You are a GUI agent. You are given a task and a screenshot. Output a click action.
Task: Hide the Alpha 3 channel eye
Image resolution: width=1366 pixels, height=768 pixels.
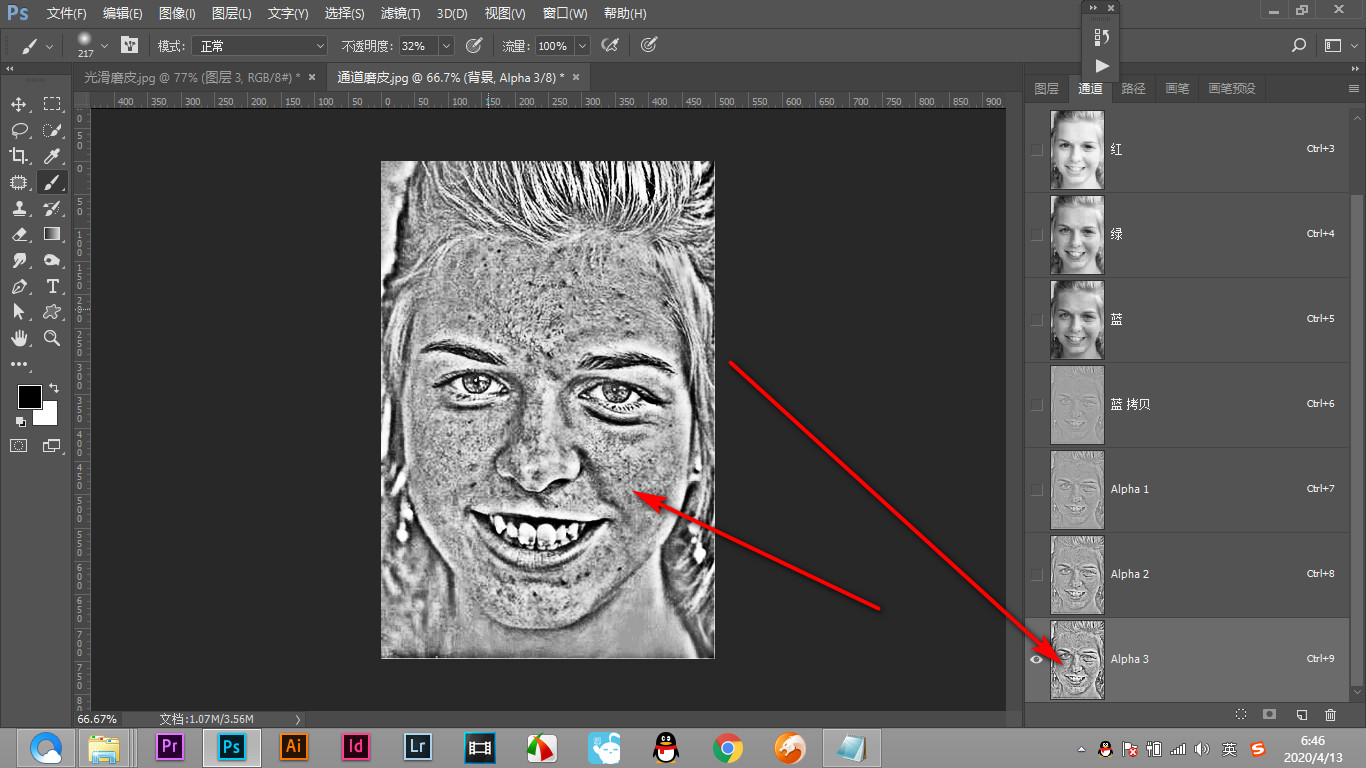1037,659
